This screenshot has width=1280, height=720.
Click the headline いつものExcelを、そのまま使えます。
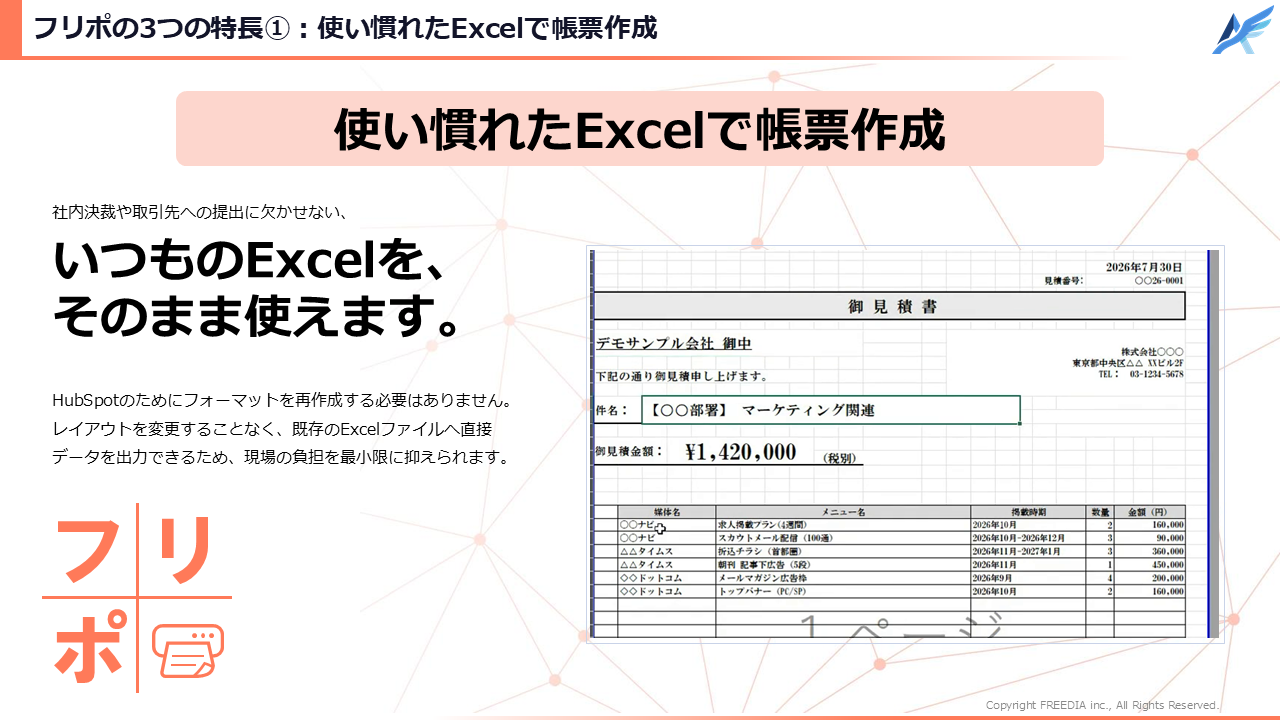pos(258,290)
